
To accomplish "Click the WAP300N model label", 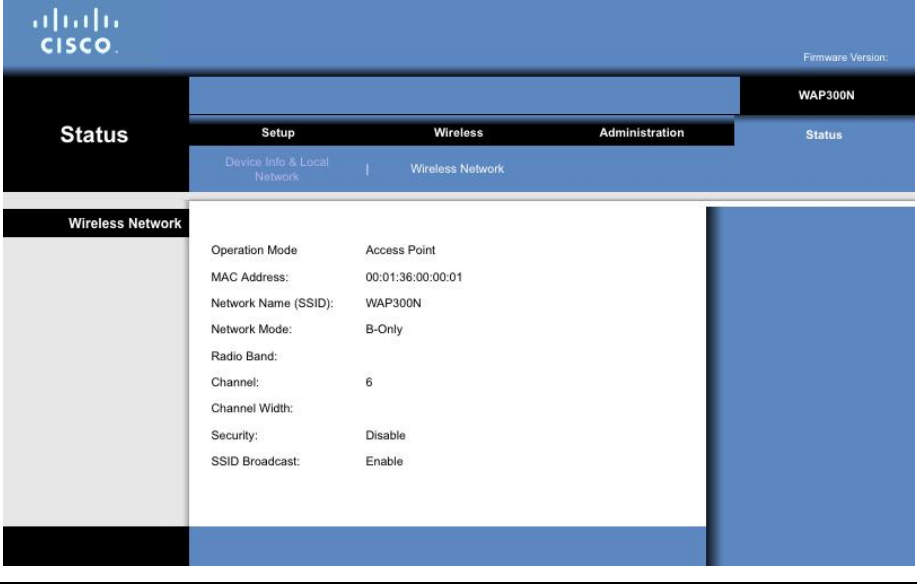I will (x=826, y=95).
